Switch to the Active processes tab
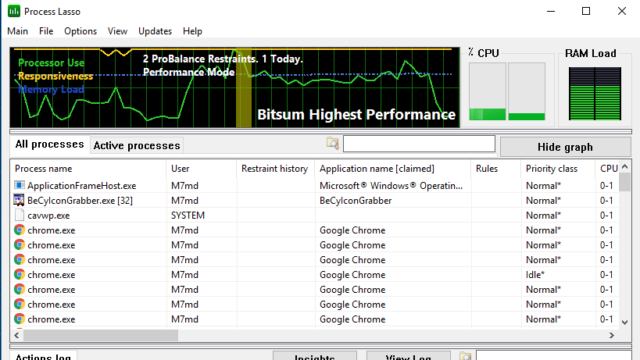The height and width of the screenshot is (360, 640). pyautogui.click(x=137, y=146)
